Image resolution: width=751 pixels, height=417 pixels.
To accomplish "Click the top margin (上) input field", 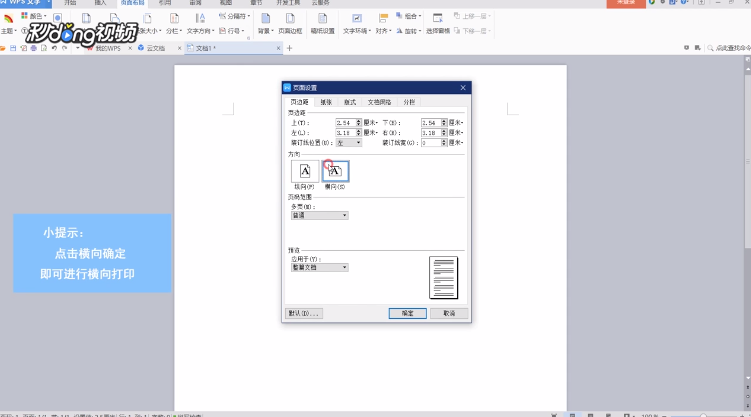I will pyautogui.click(x=345, y=123).
